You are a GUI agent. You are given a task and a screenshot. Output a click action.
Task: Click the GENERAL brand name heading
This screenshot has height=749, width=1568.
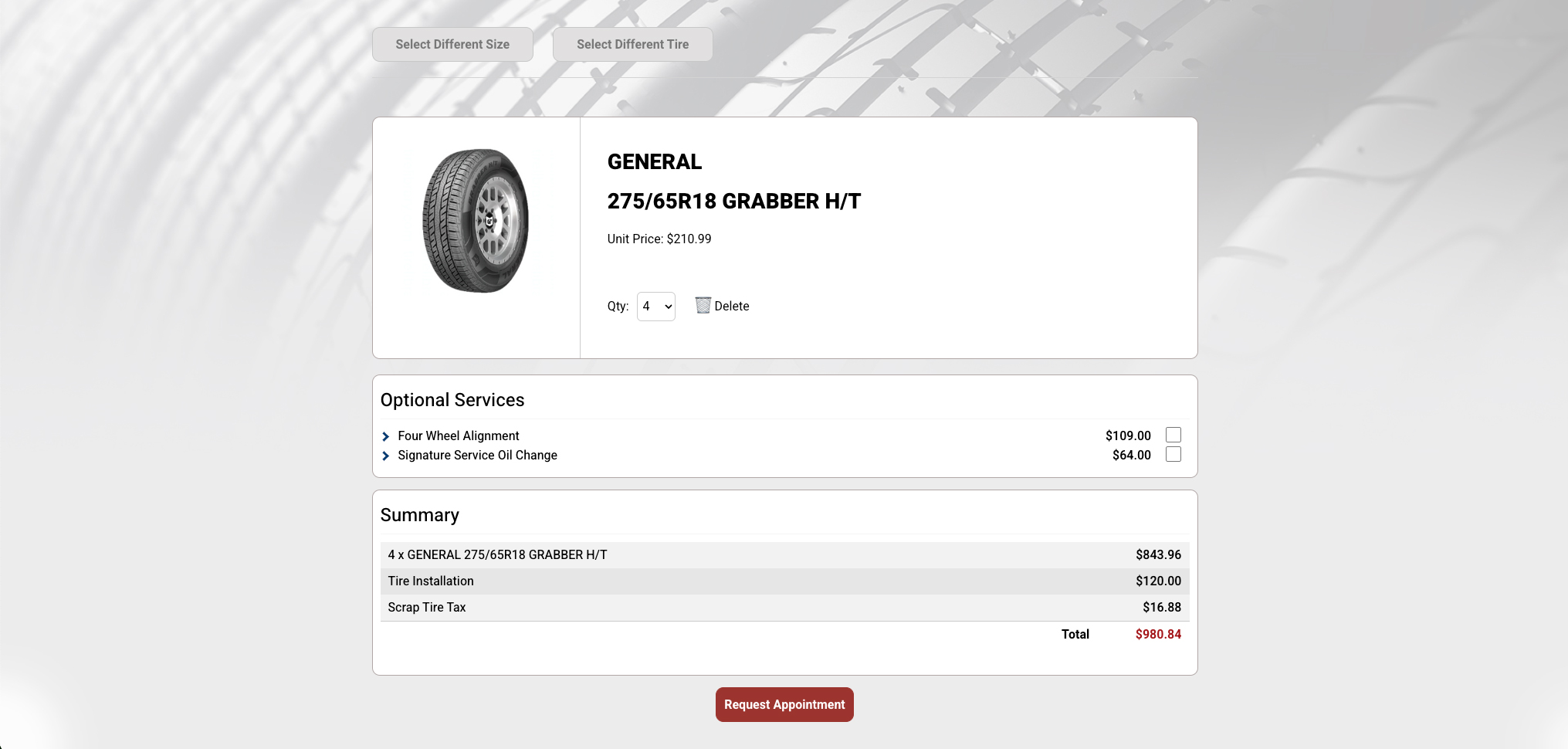click(x=654, y=162)
